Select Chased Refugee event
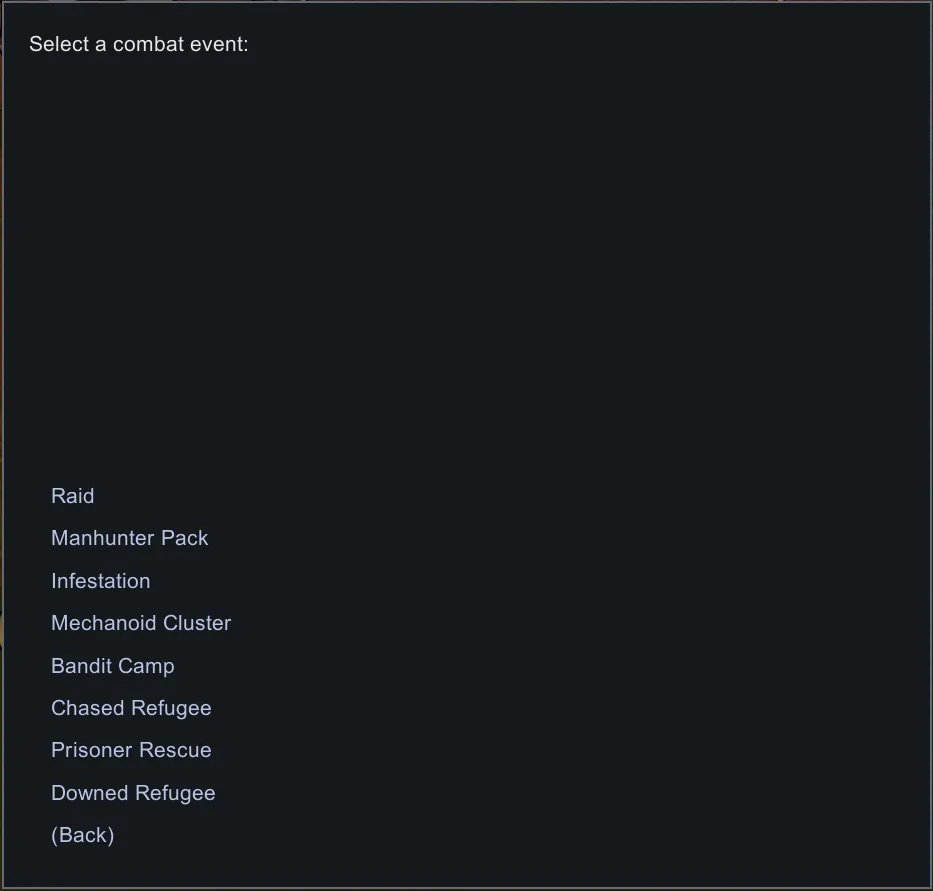The image size is (933, 891). click(131, 708)
